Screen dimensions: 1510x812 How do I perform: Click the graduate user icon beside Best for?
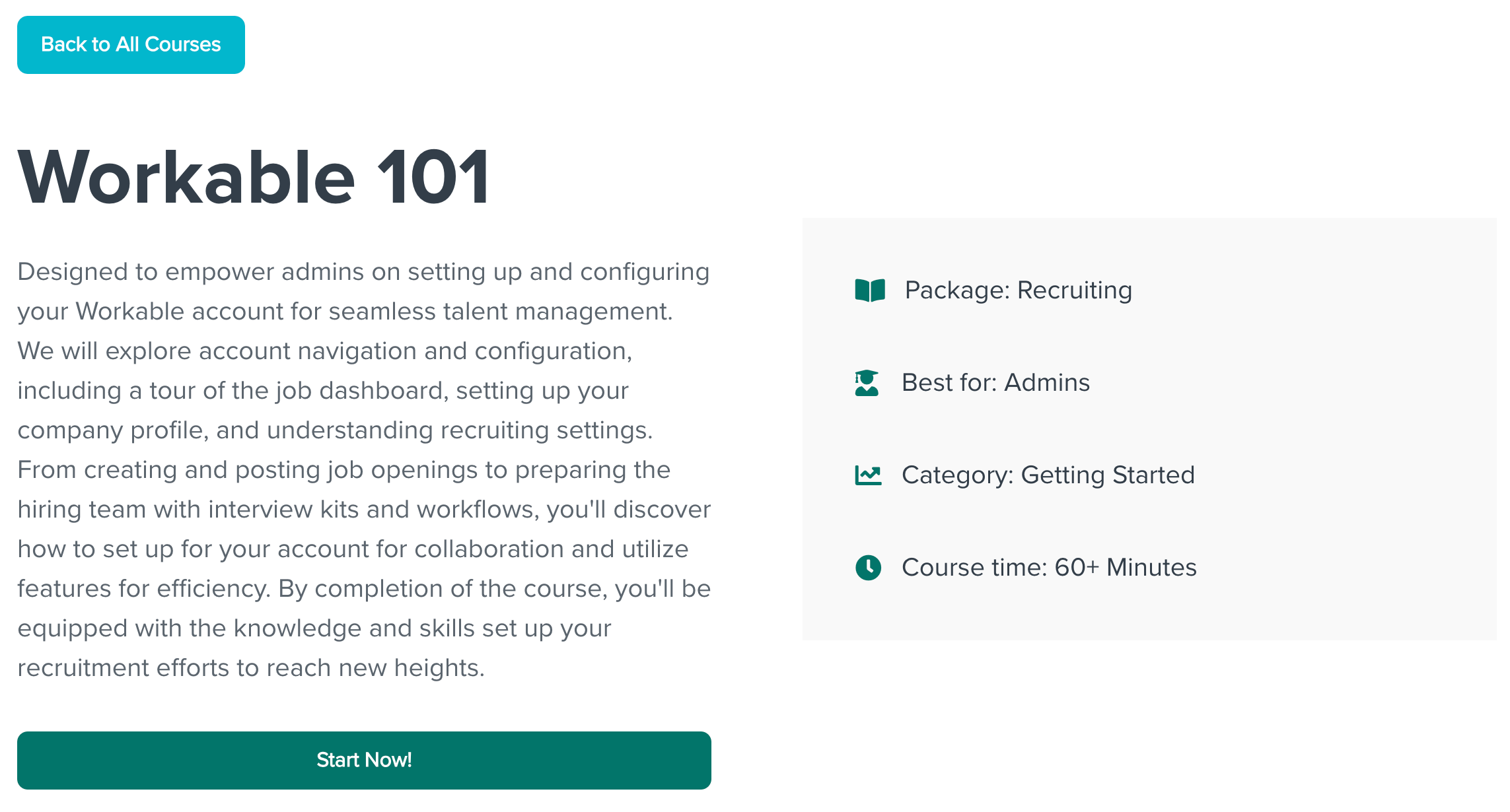[x=867, y=383]
